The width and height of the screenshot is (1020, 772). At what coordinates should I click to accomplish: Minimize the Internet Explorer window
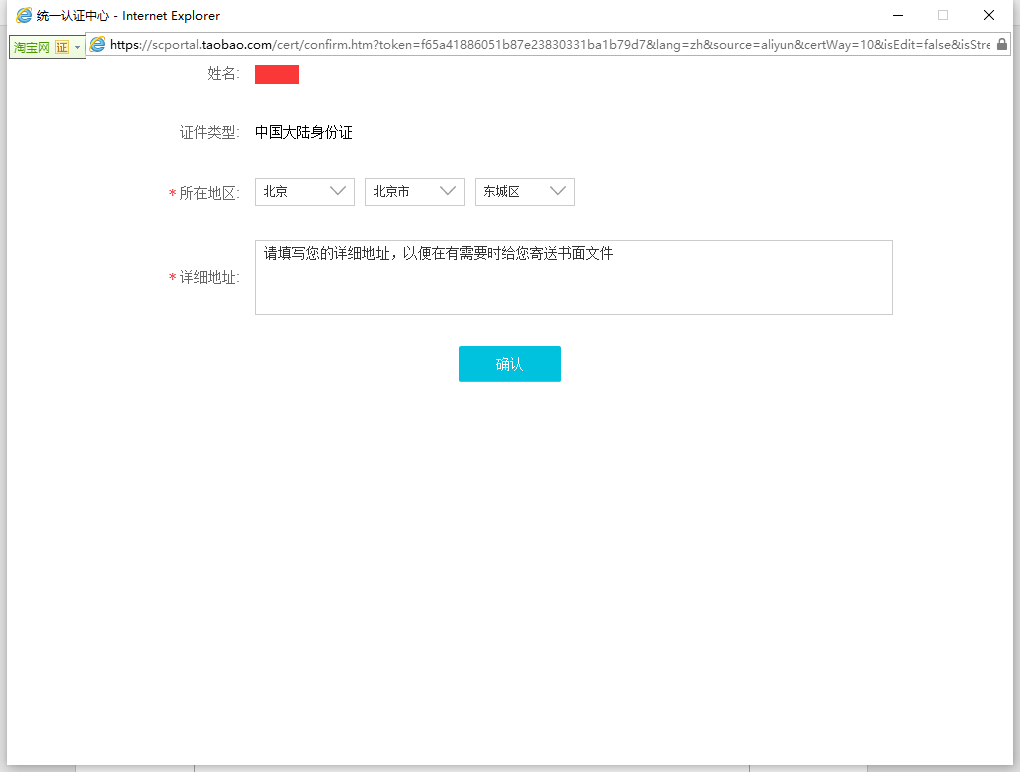pyautogui.click(x=897, y=15)
